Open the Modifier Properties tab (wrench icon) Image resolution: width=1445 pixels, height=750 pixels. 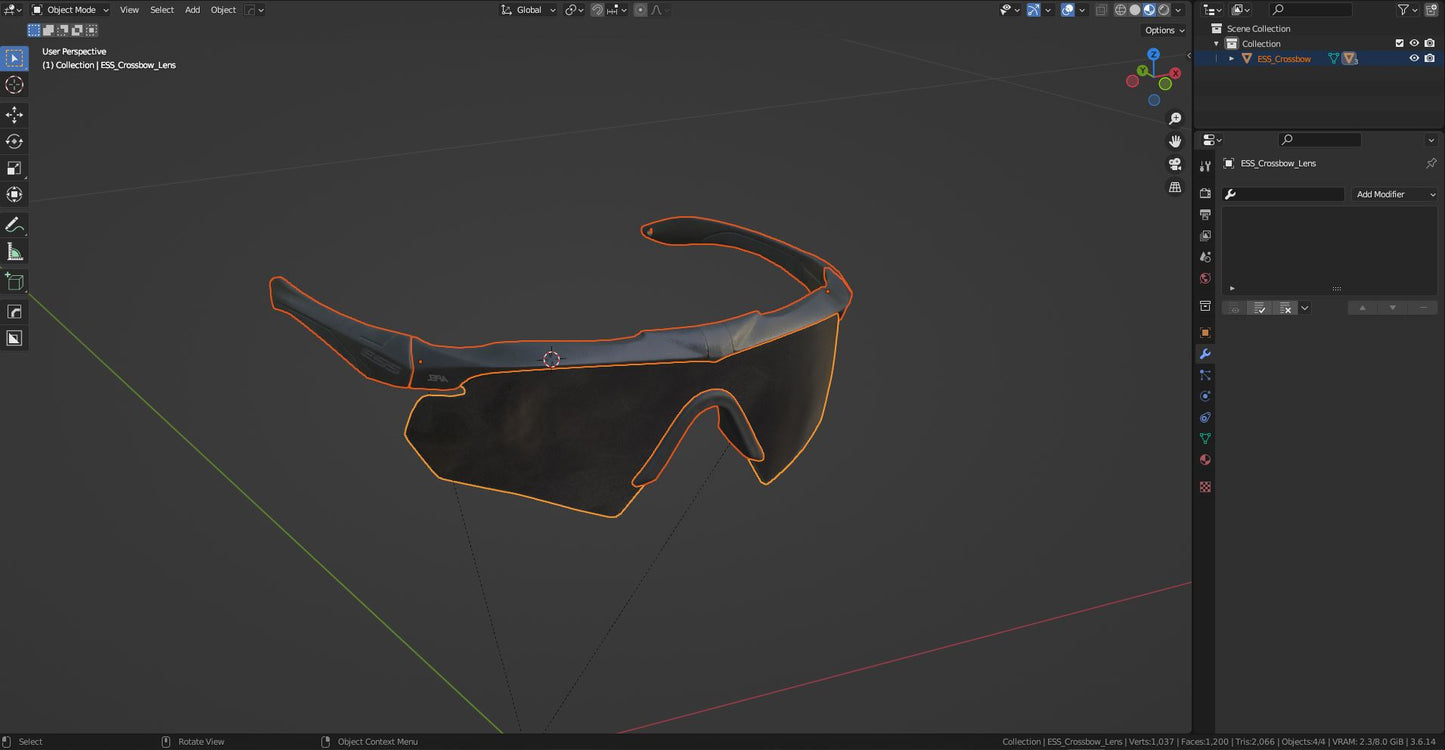point(1205,353)
